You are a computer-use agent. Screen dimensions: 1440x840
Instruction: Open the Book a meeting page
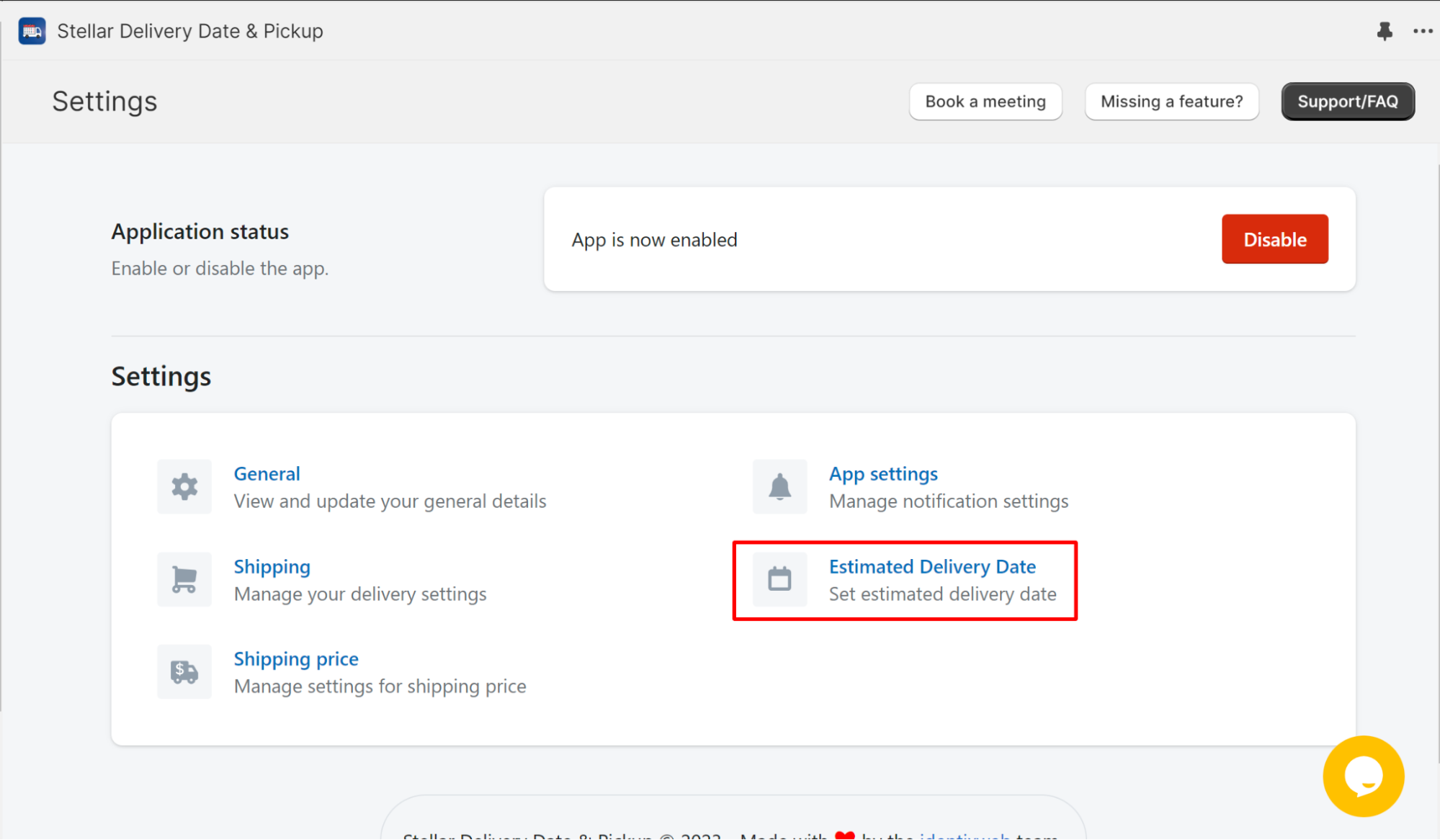click(984, 101)
